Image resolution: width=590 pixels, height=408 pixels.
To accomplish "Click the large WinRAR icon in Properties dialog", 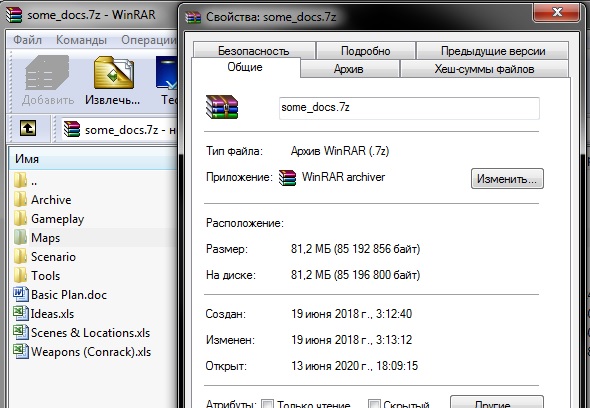I will coord(222,107).
